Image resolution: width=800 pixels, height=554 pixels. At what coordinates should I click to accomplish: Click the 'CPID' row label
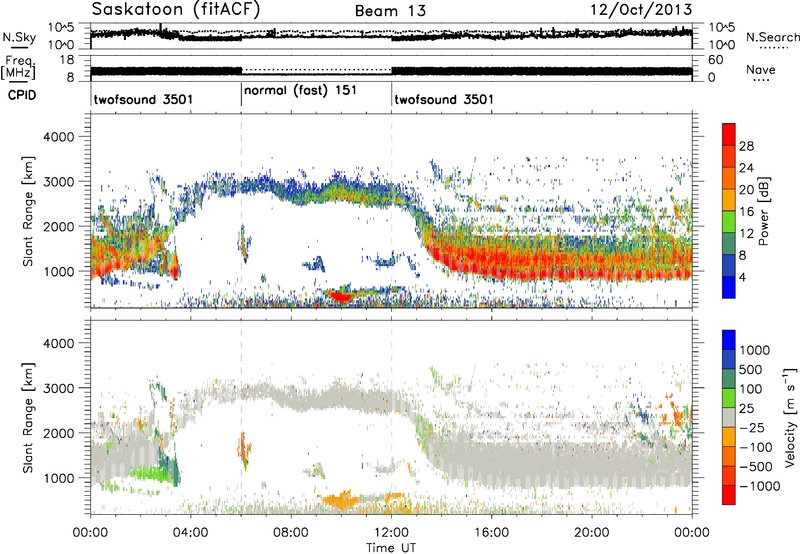coord(22,95)
